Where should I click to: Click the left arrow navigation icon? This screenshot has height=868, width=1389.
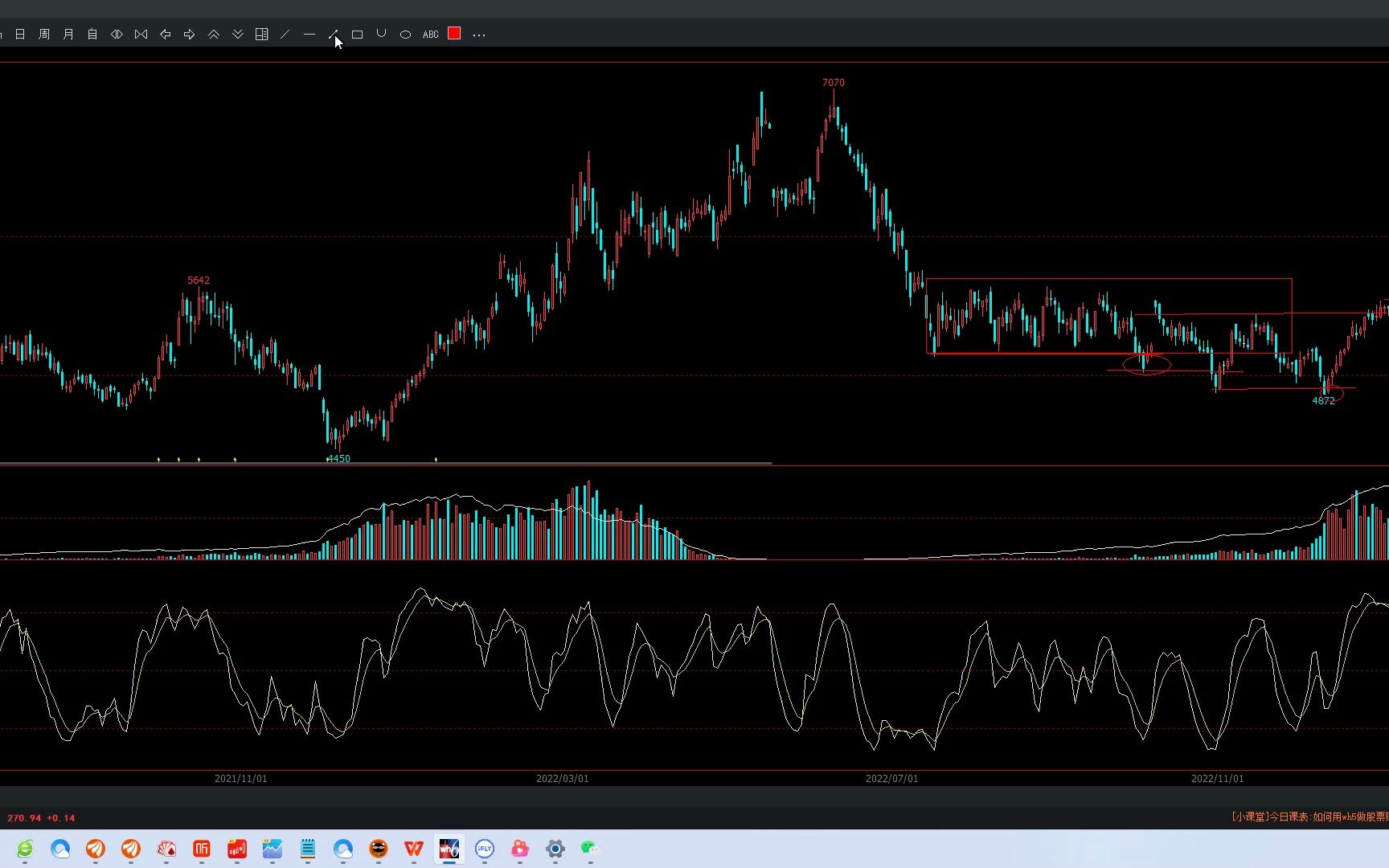coord(166,35)
